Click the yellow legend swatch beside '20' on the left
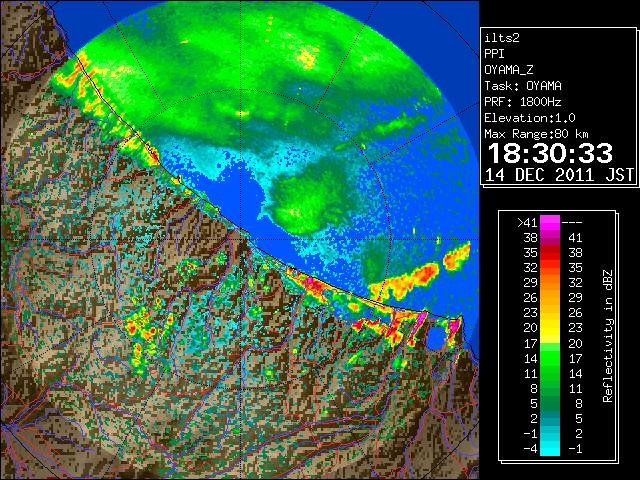Screen dimensions: 640x480 (x=550, y=328)
